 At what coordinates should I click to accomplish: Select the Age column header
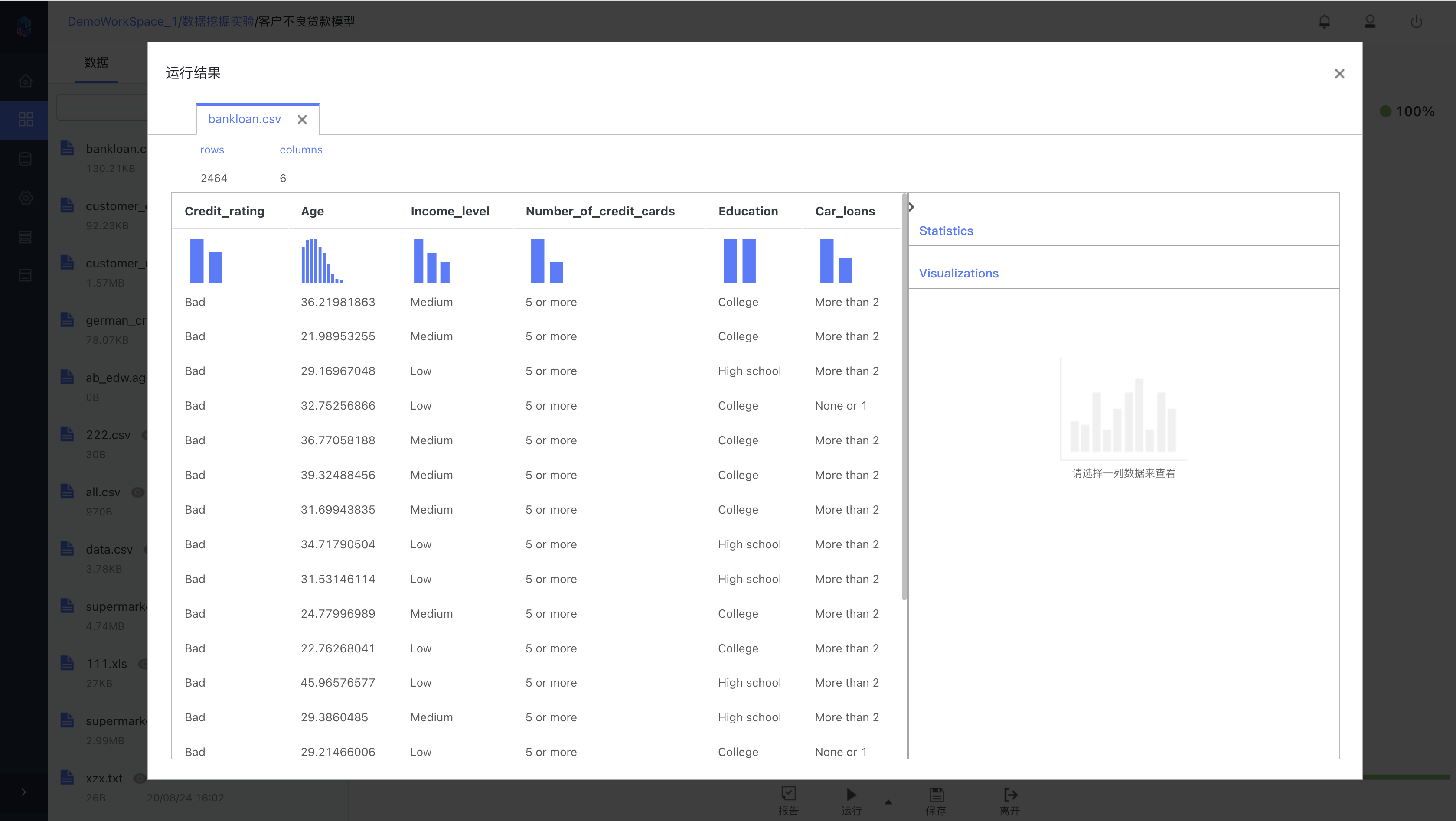pyautogui.click(x=312, y=212)
